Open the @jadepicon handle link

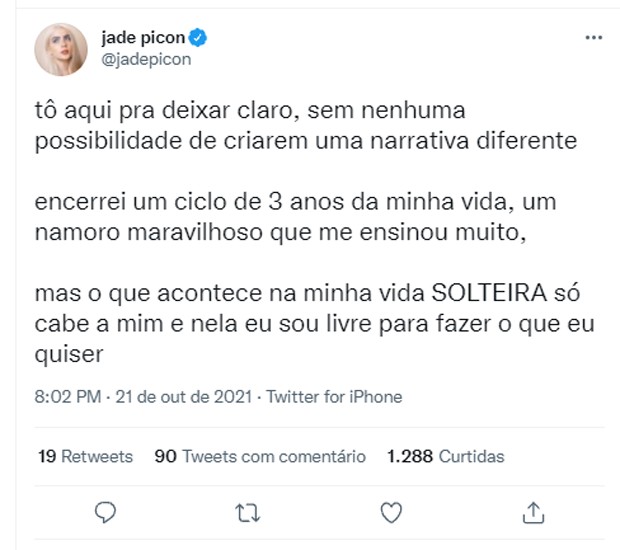coord(146,59)
